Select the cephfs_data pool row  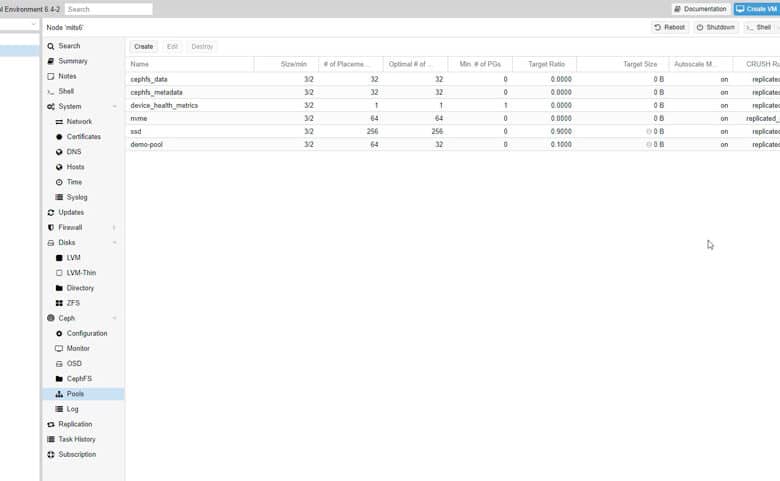[453, 79]
